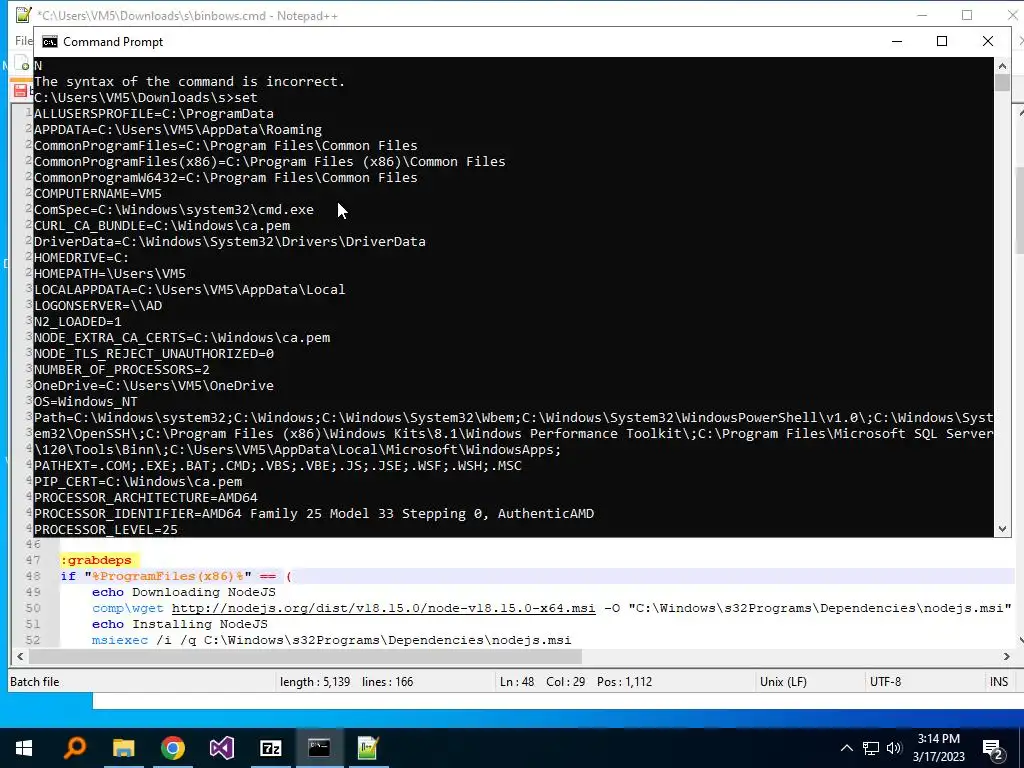Open File Explorer from the taskbar
Screen dimensions: 1024x768
tap(123, 748)
